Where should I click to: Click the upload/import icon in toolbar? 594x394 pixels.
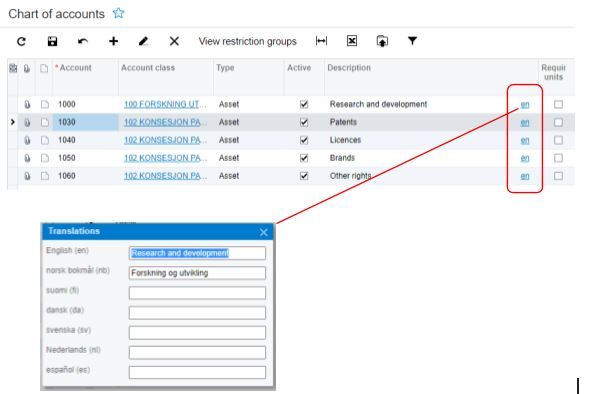point(382,41)
